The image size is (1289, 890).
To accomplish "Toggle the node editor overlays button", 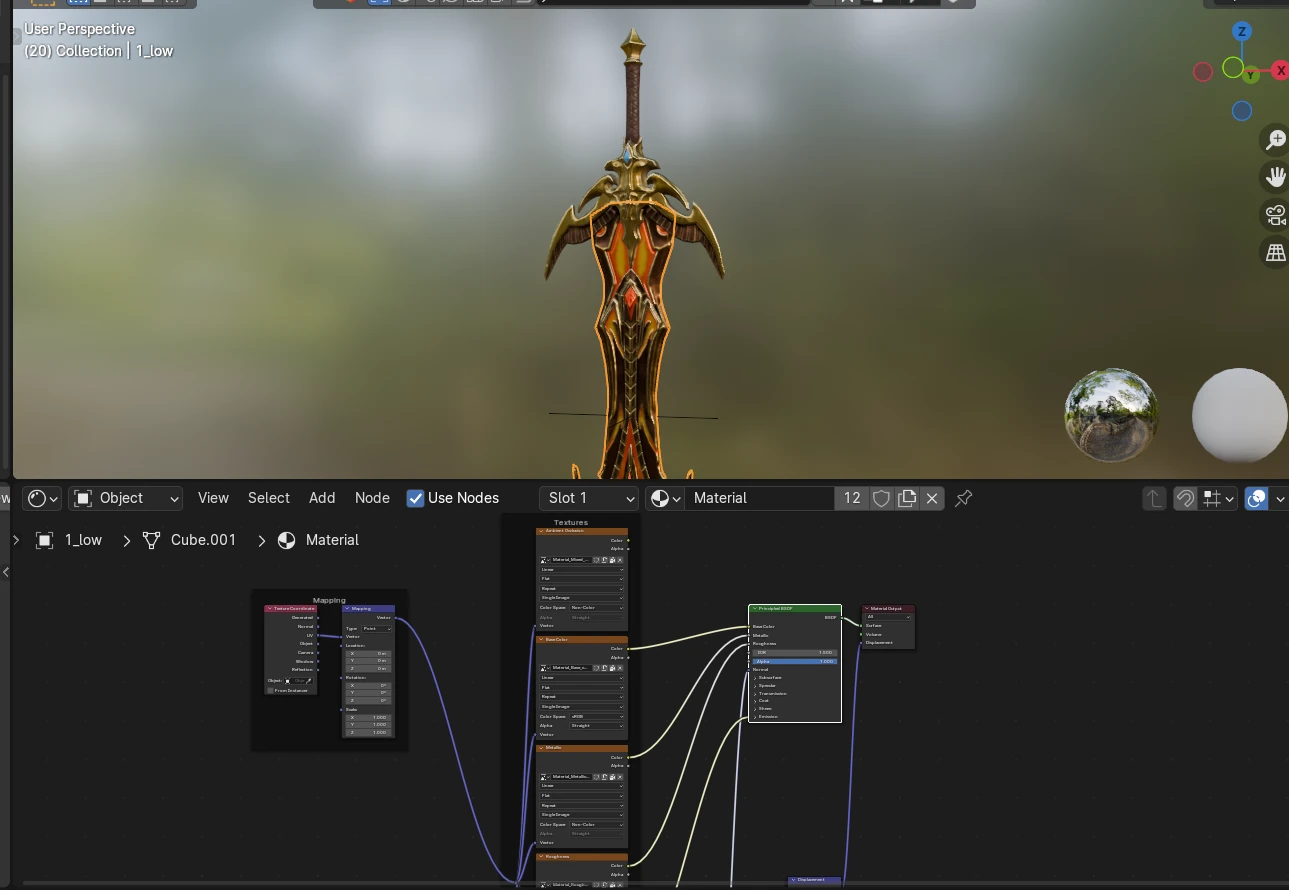I will click(1257, 498).
